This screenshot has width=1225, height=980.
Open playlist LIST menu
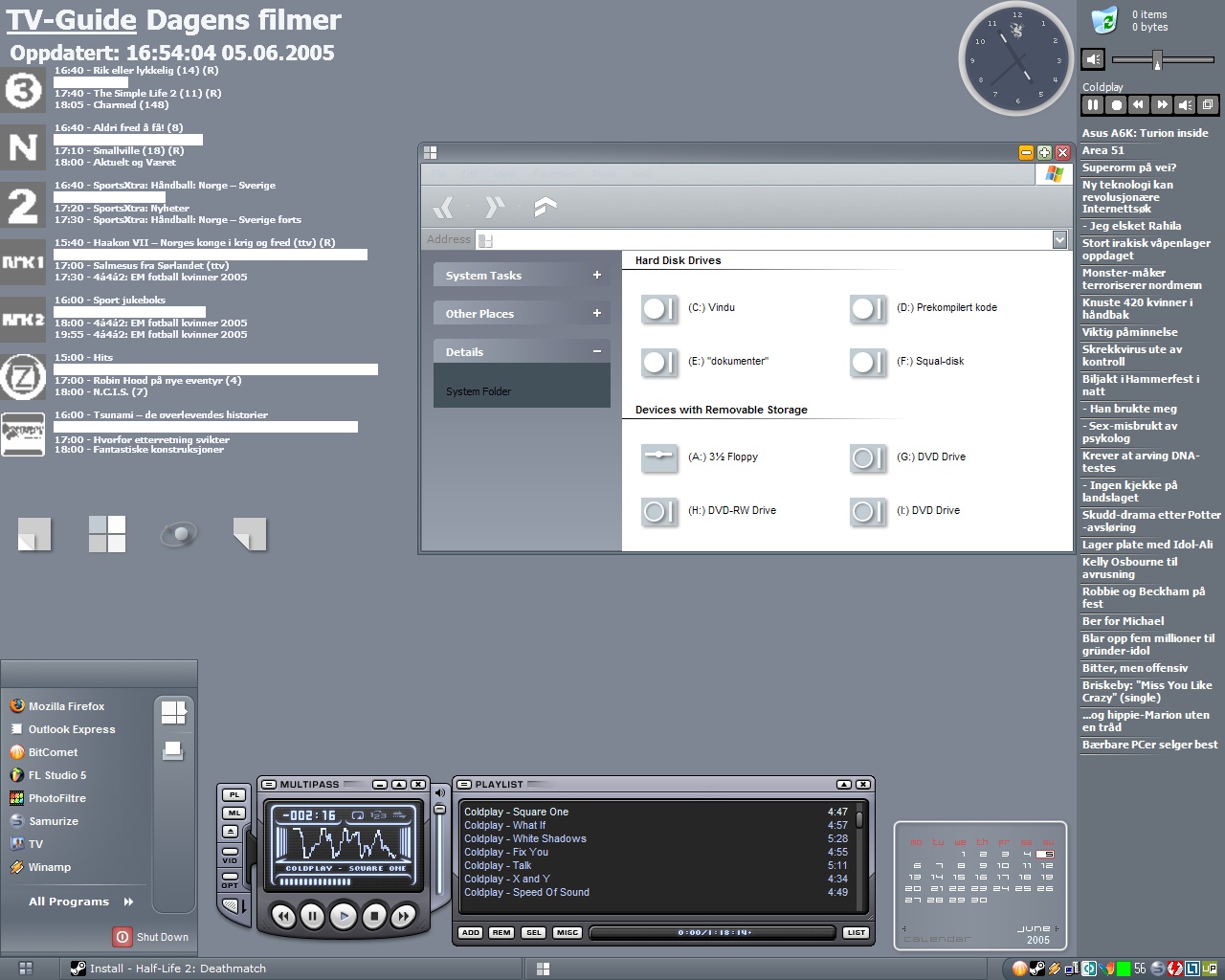(856, 932)
